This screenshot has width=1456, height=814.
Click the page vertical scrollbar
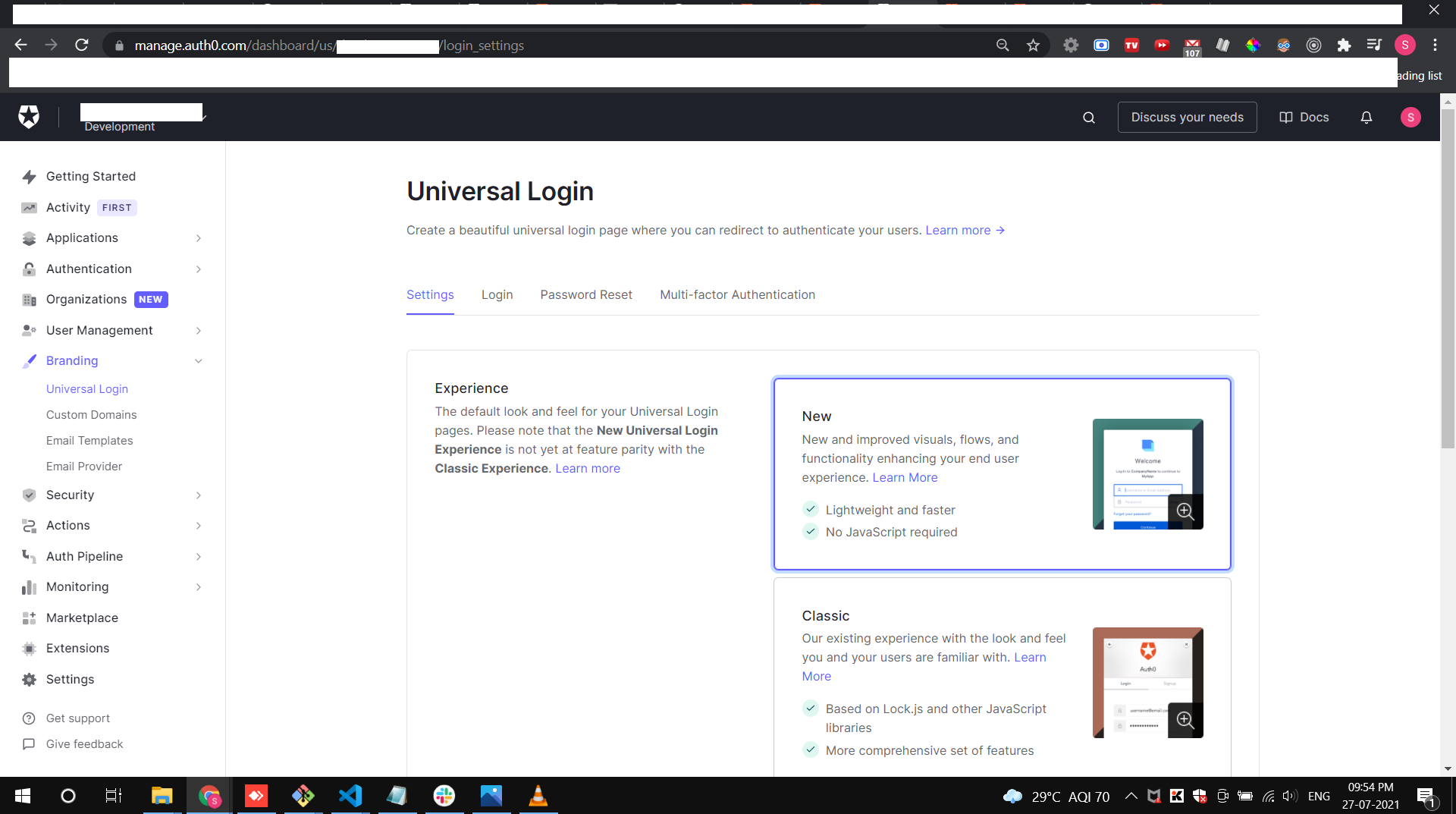pos(1448,278)
